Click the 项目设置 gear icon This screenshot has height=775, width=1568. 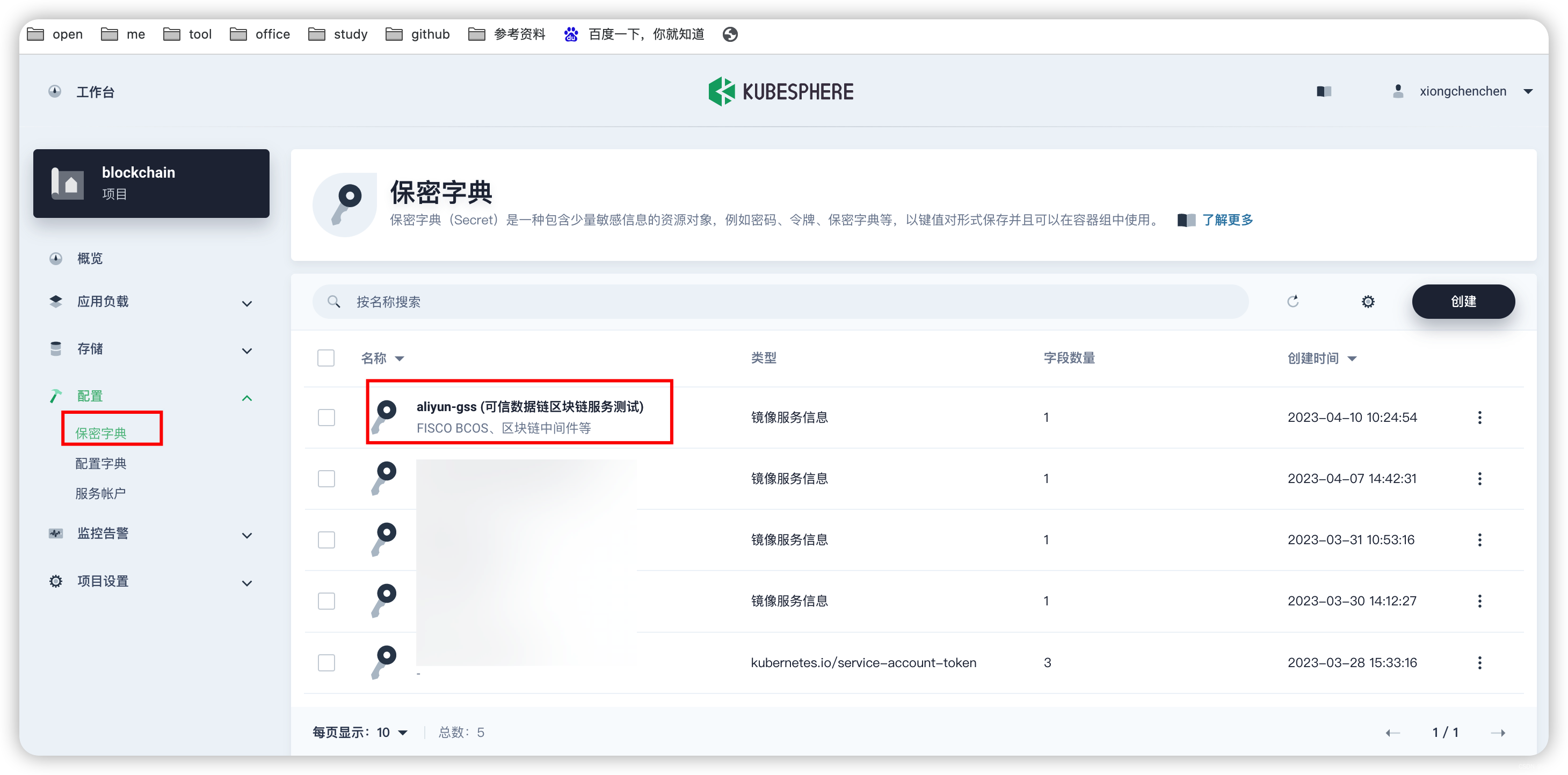(x=55, y=581)
